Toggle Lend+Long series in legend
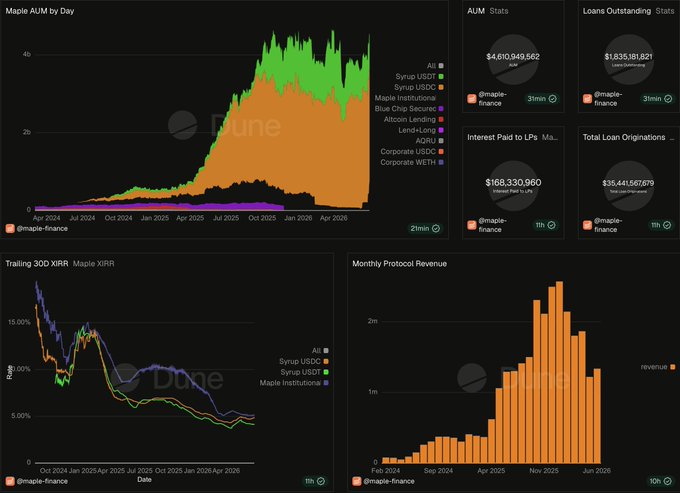Image resolution: width=680 pixels, height=493 pixels. tap(421, 130)
